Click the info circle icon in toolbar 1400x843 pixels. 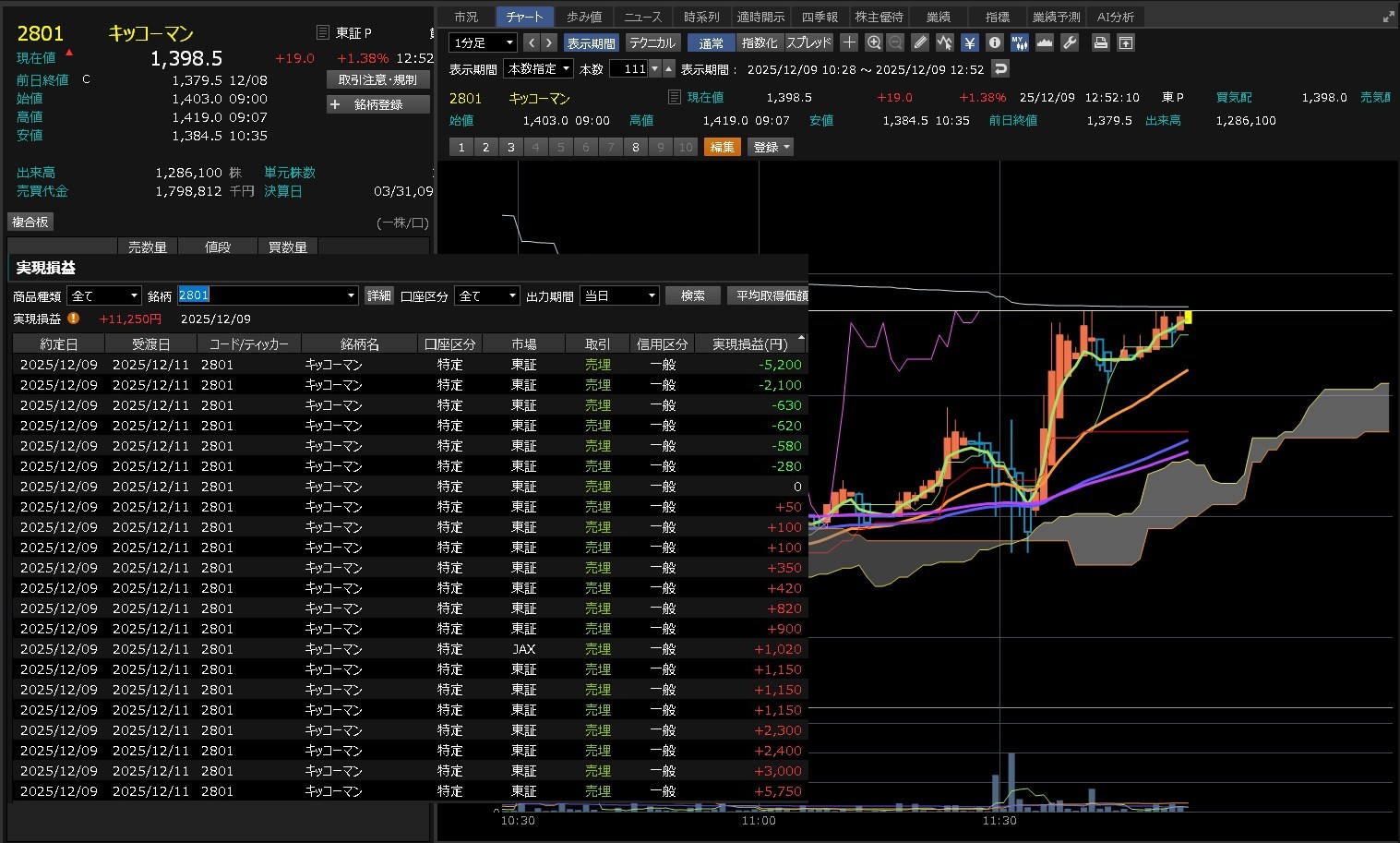pyautogui.click(x=994, y=42)
